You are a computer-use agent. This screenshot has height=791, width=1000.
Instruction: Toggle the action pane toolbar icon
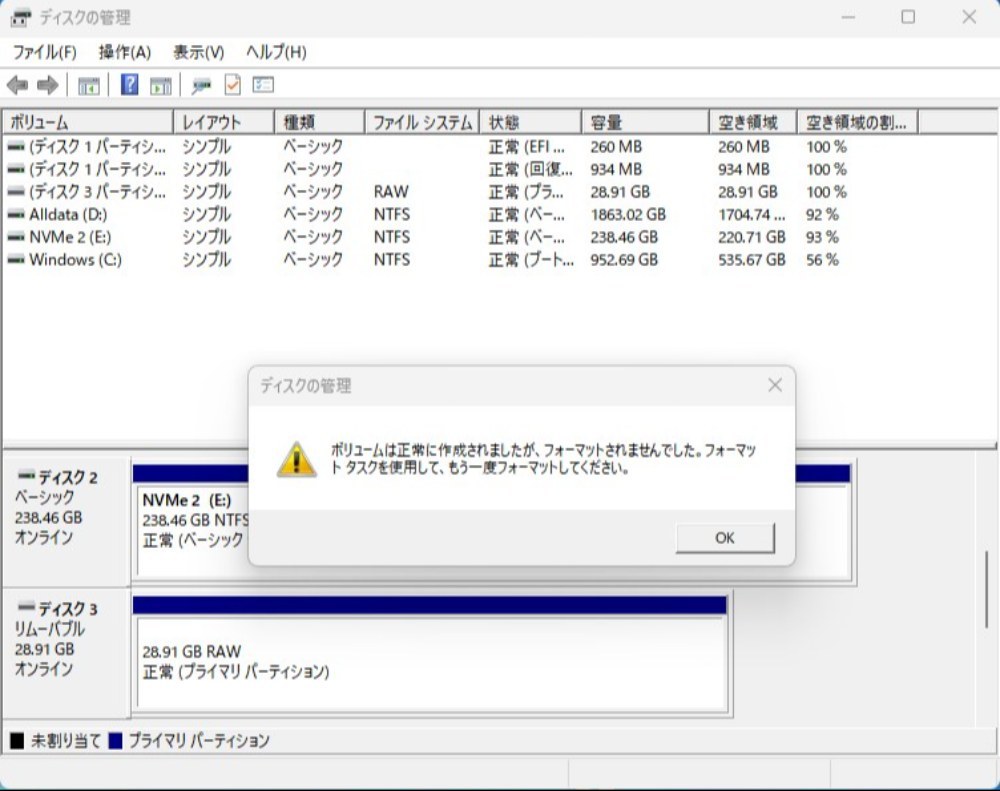[161, 85]
